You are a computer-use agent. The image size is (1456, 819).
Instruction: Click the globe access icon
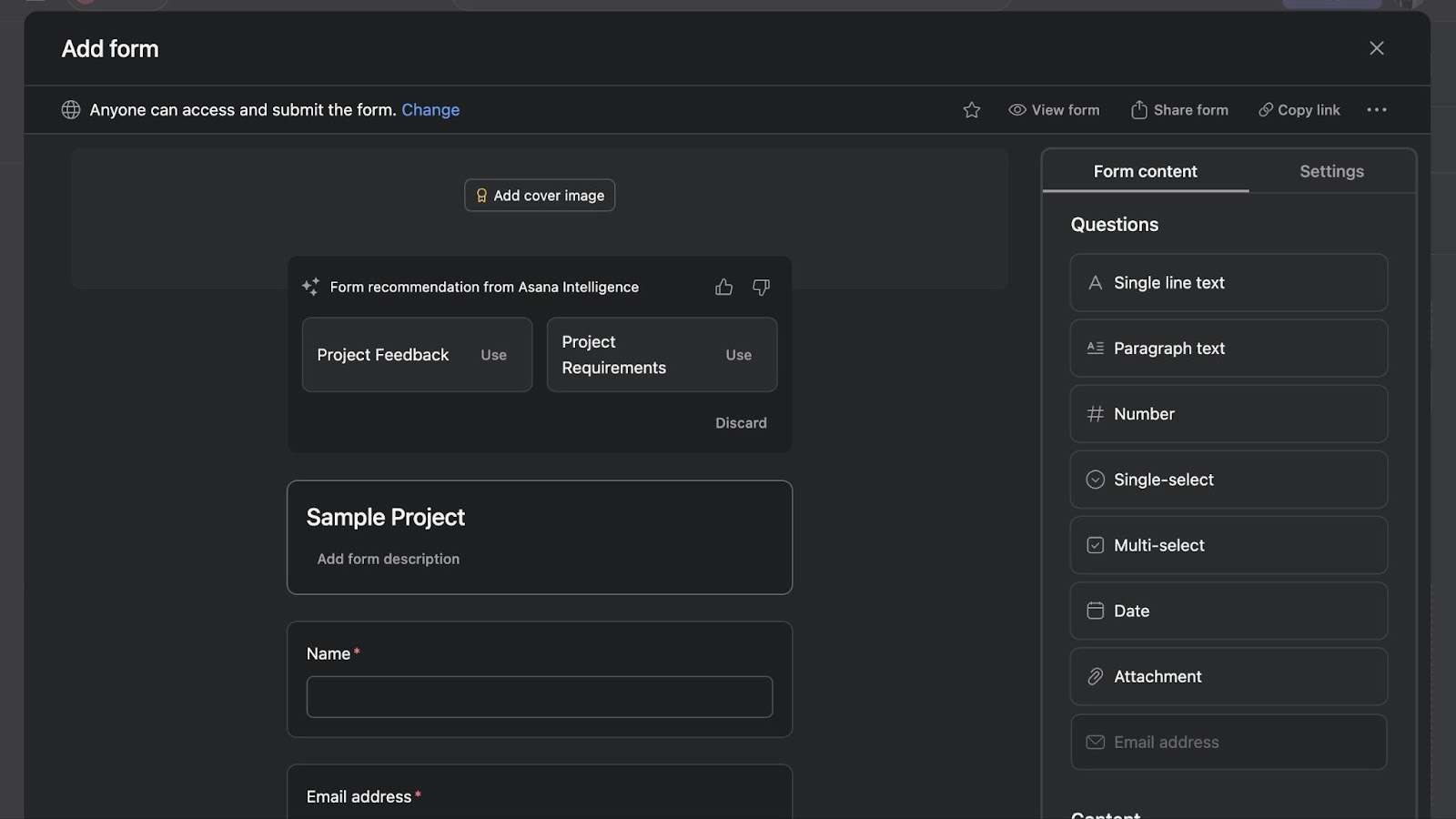(x=71, y=110)
